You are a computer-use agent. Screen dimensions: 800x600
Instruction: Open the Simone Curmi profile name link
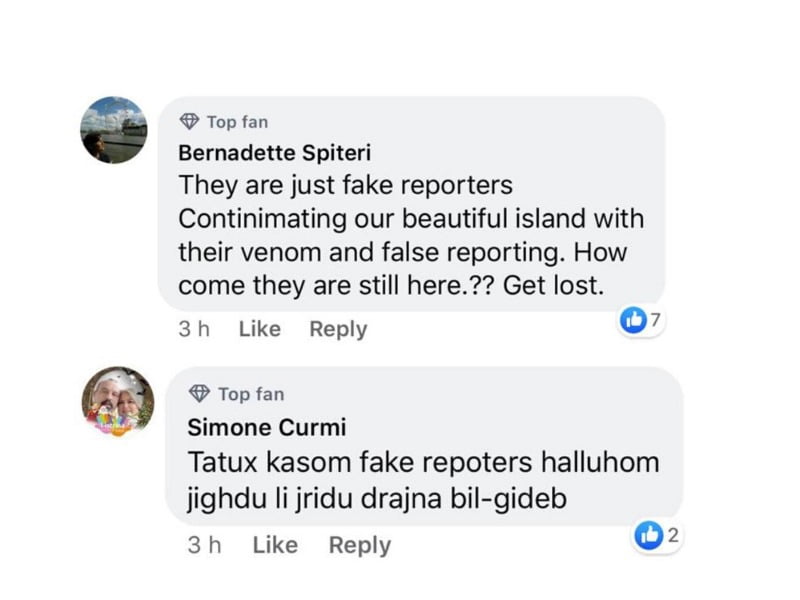click(267, 428)
